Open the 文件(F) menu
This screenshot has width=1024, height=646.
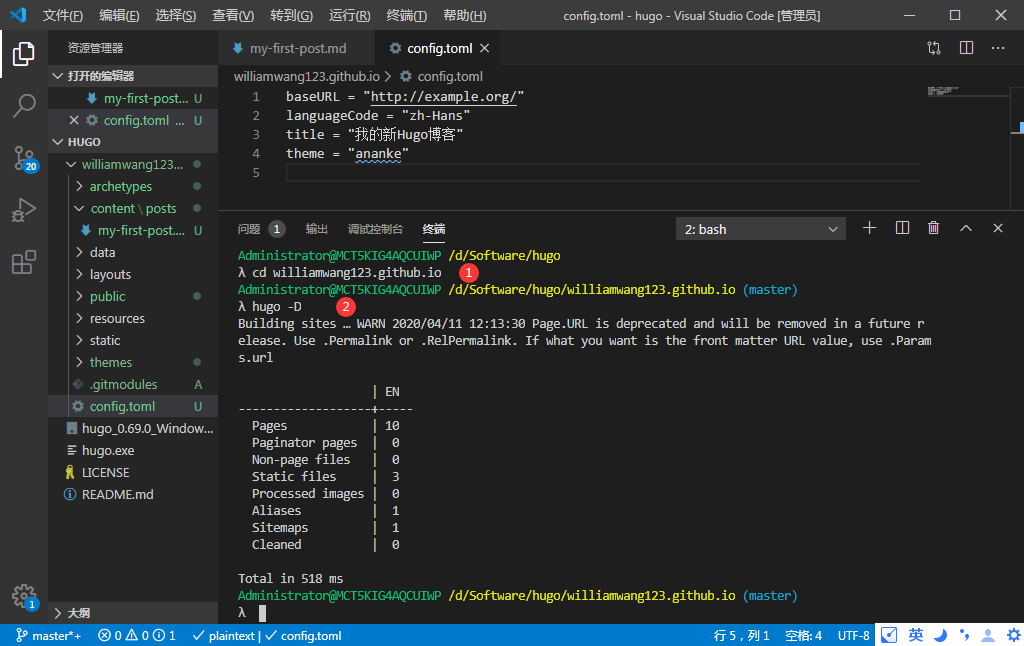coord(63,15)
